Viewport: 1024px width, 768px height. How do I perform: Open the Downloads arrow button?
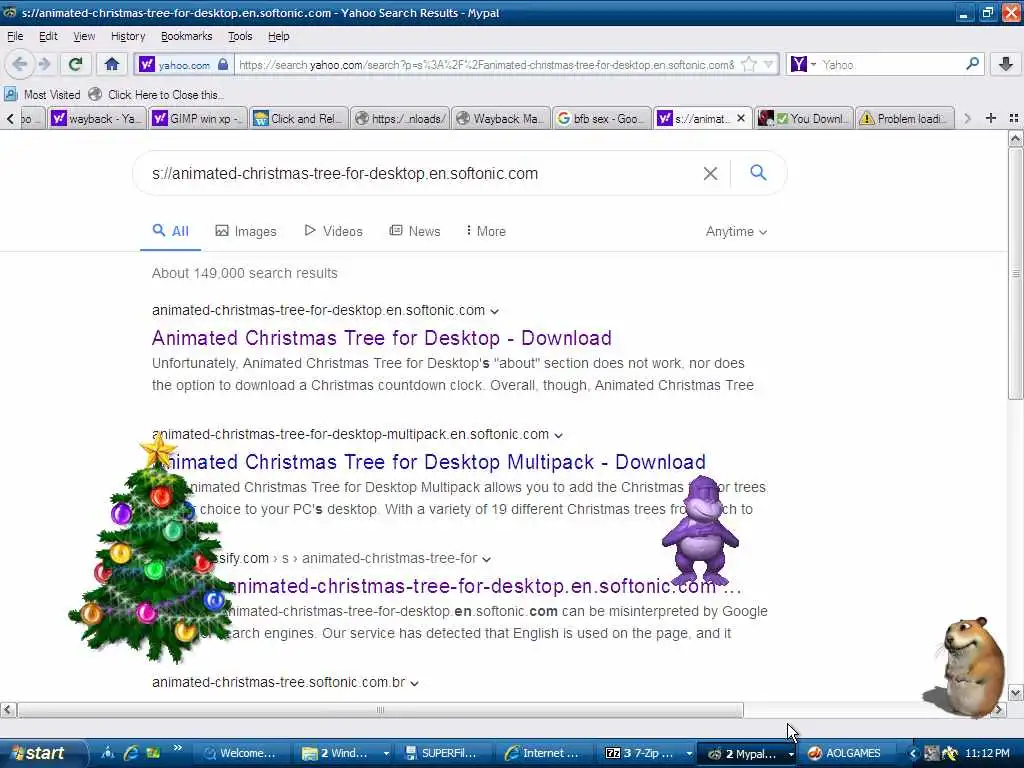(x=1006, y=64)
